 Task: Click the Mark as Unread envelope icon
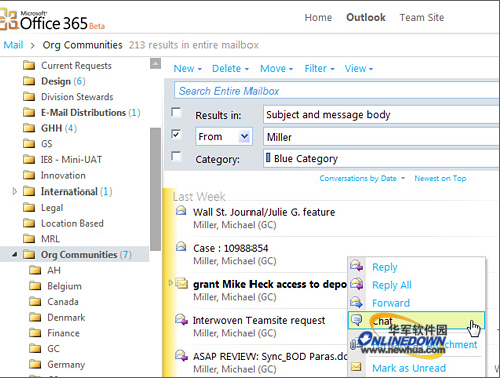point(356,367)
